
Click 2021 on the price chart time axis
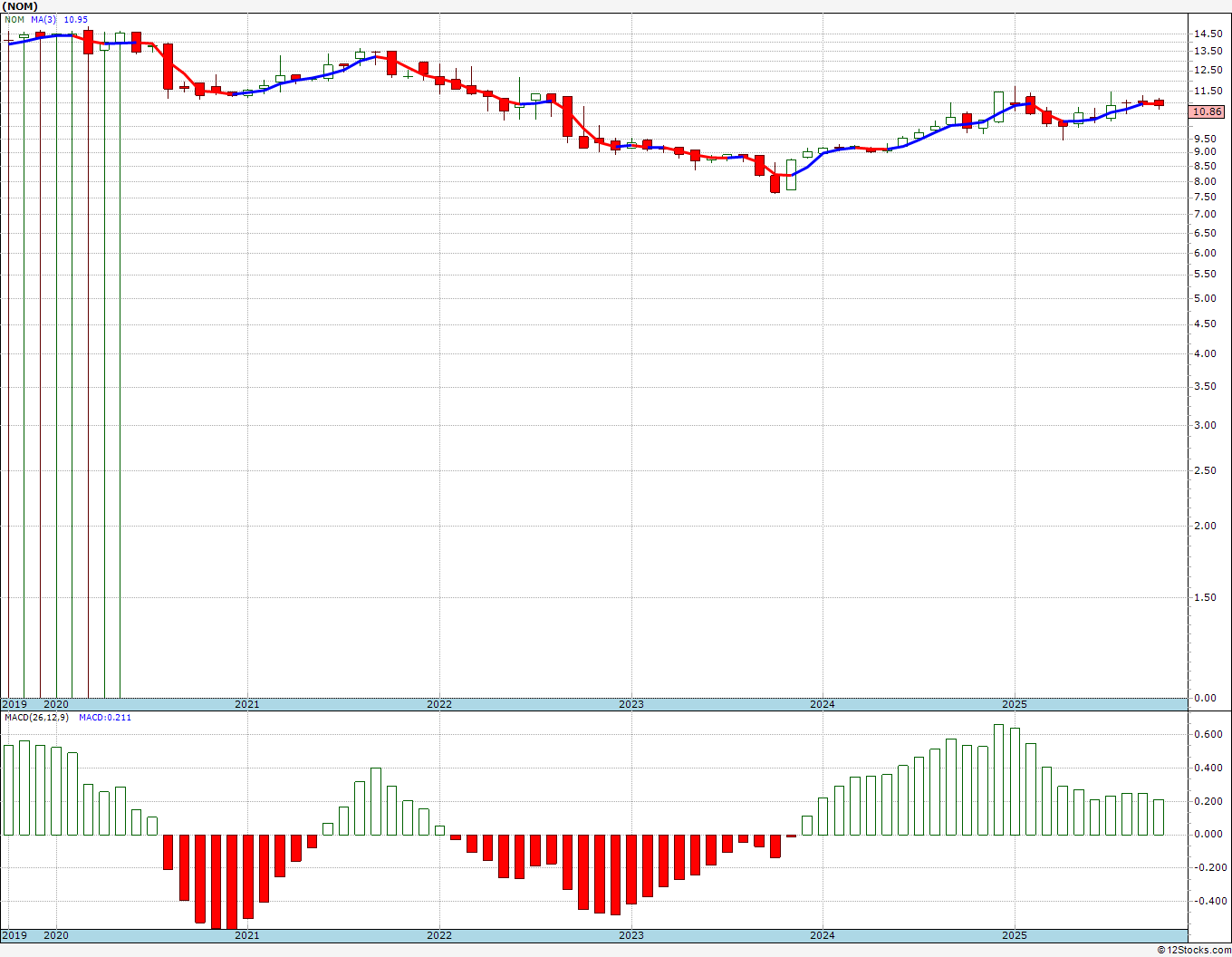click(x=247, y=704)
